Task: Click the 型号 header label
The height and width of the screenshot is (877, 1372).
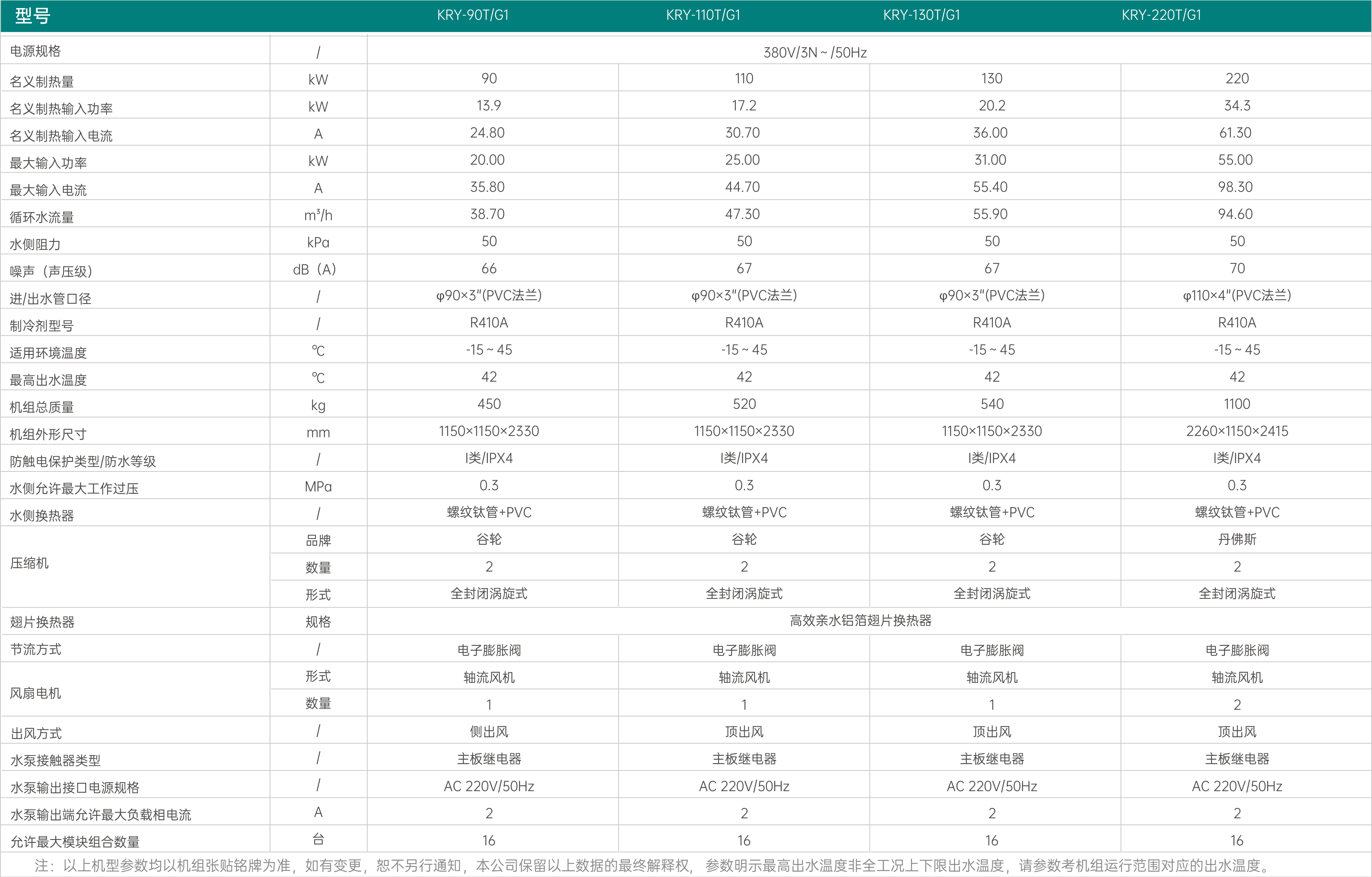Action: (x=33, y=15)
